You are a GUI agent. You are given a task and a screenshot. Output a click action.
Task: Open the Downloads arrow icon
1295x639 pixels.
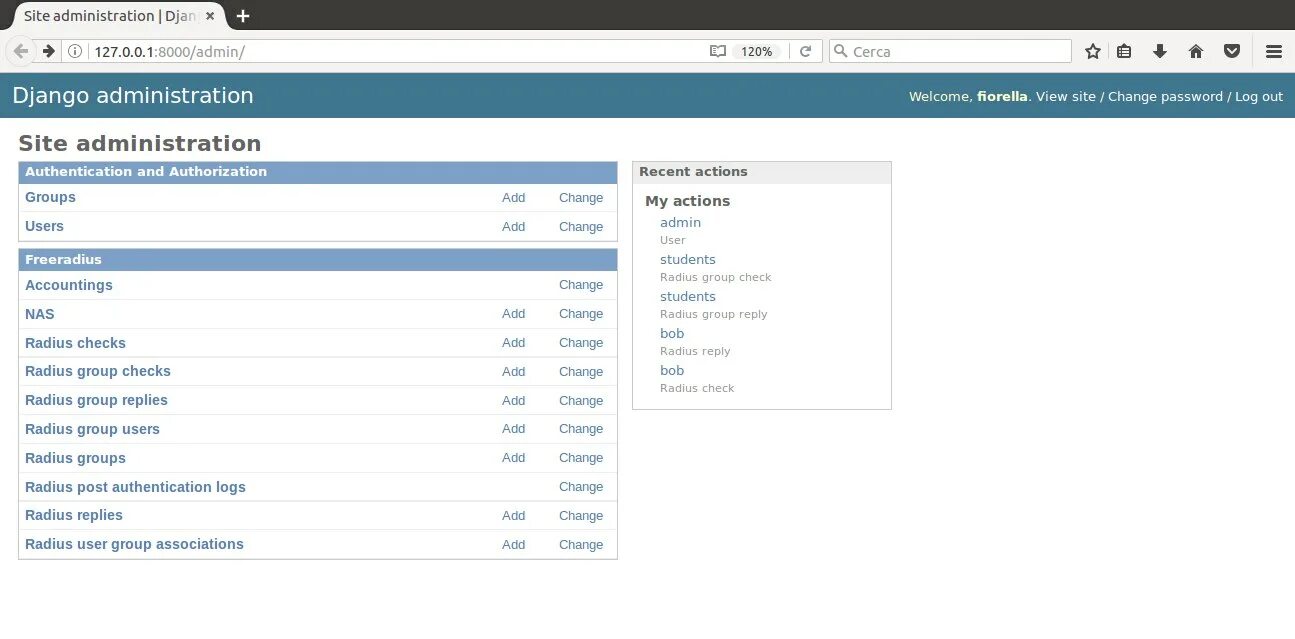click(x=1160, y=51)
